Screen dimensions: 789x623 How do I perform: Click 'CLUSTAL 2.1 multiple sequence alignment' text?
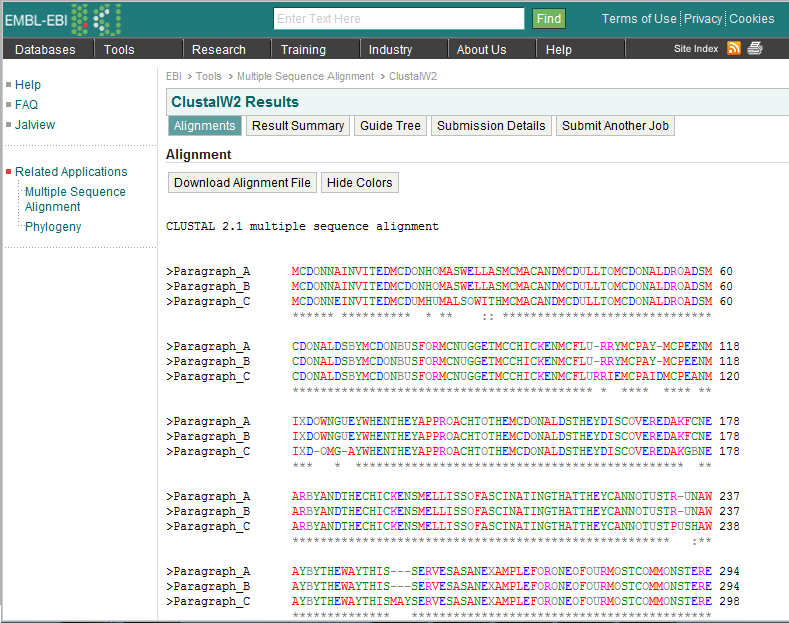click(x=302, y=226)
